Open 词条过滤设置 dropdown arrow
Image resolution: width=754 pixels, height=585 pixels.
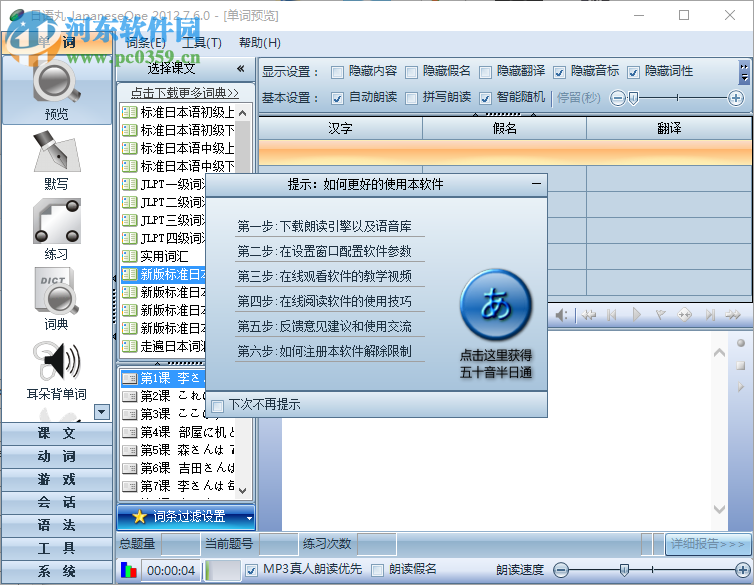click(x=249, y=518)
